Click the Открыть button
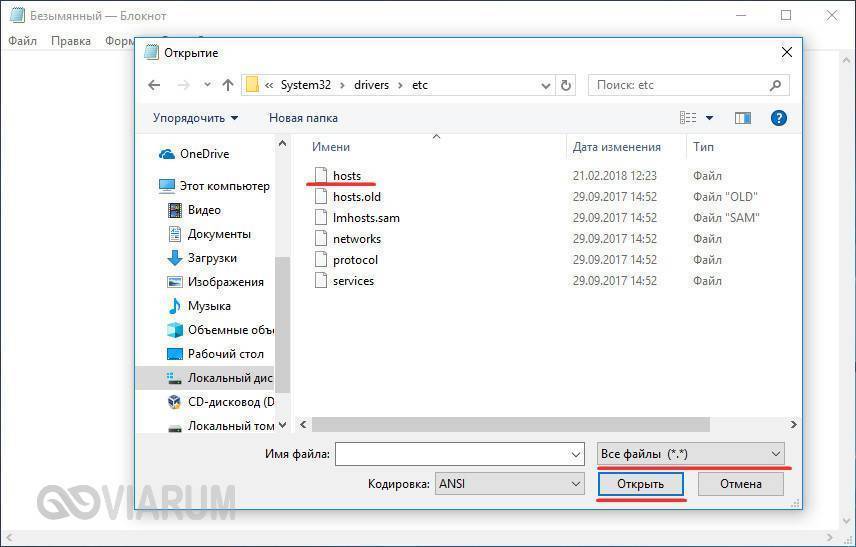 640,484
